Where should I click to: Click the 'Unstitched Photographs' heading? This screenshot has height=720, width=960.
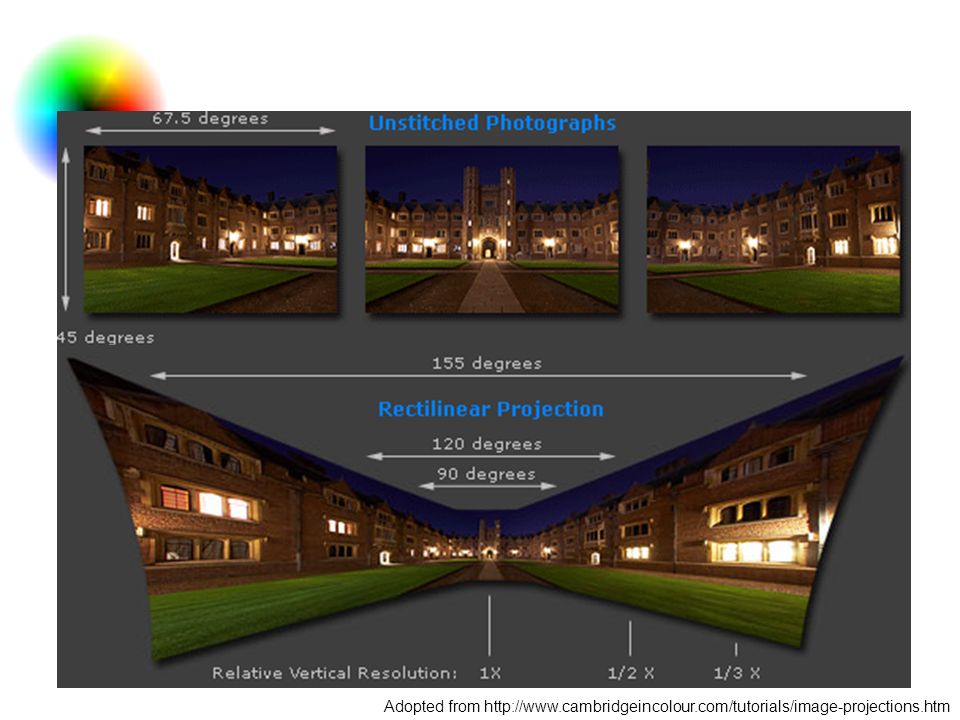(x=492, y=123)
